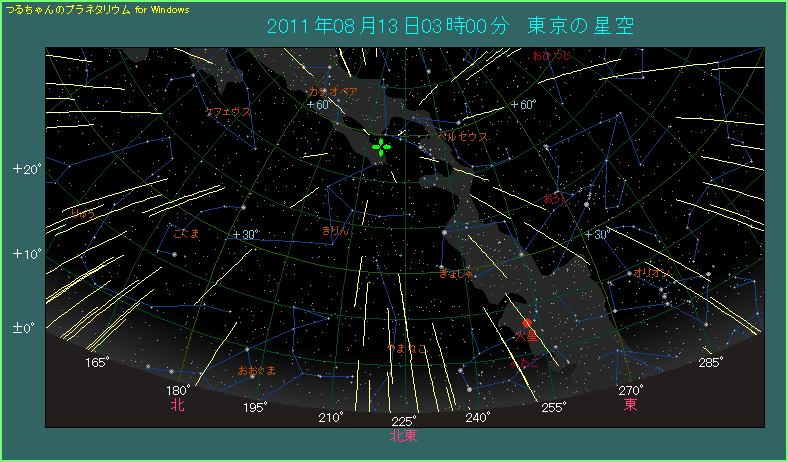
Task: Click the red Mars (火星) marker
Action: click(x=529, y=326)
